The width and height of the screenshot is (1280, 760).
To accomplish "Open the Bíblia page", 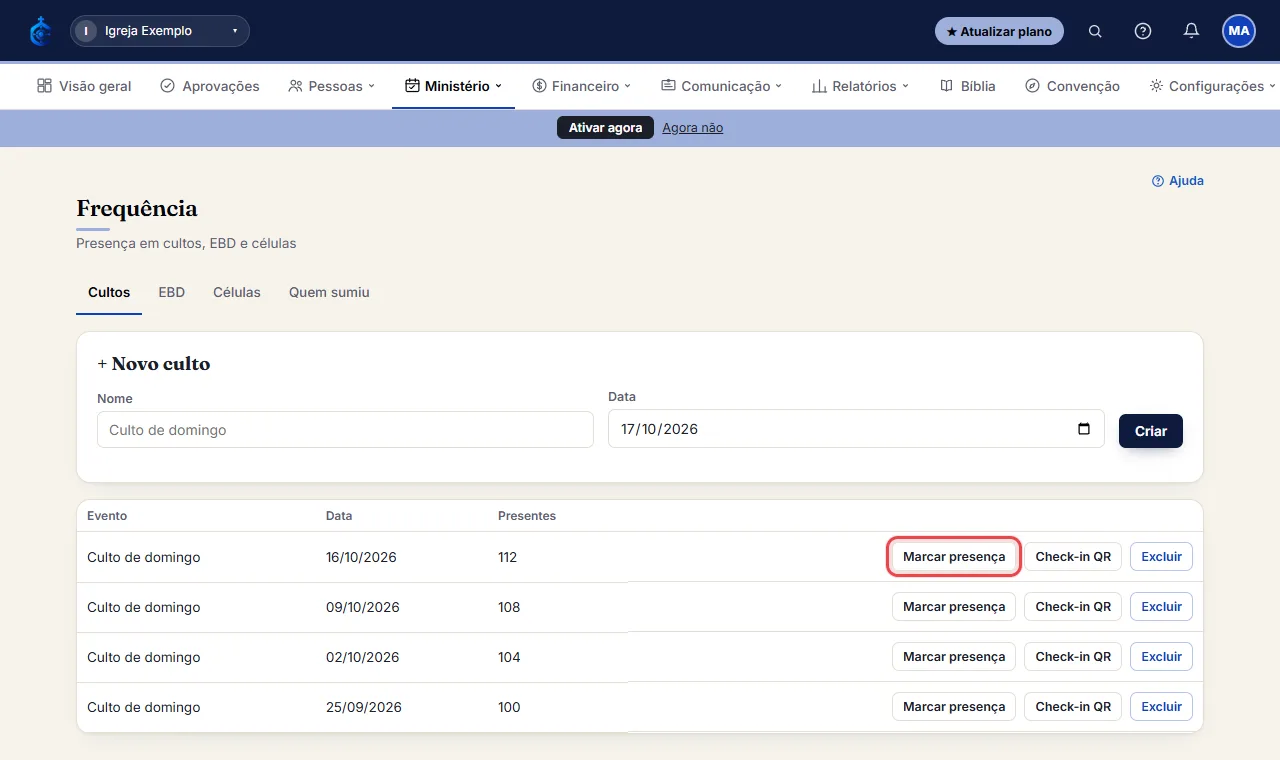I will click(968, 86).
